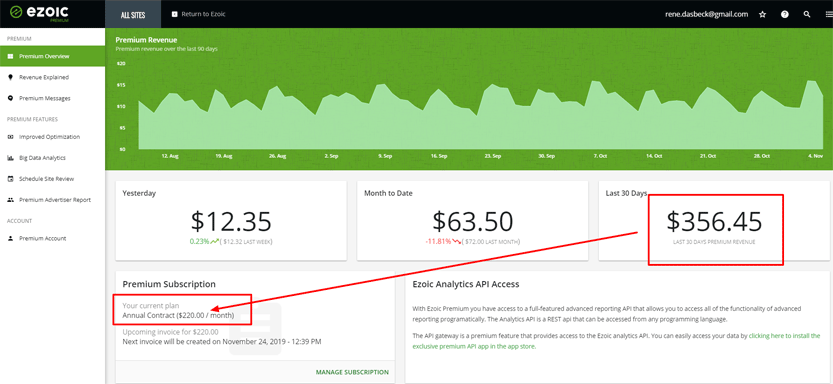Open Improved Optimization in the sidebar

pos(53,136)
